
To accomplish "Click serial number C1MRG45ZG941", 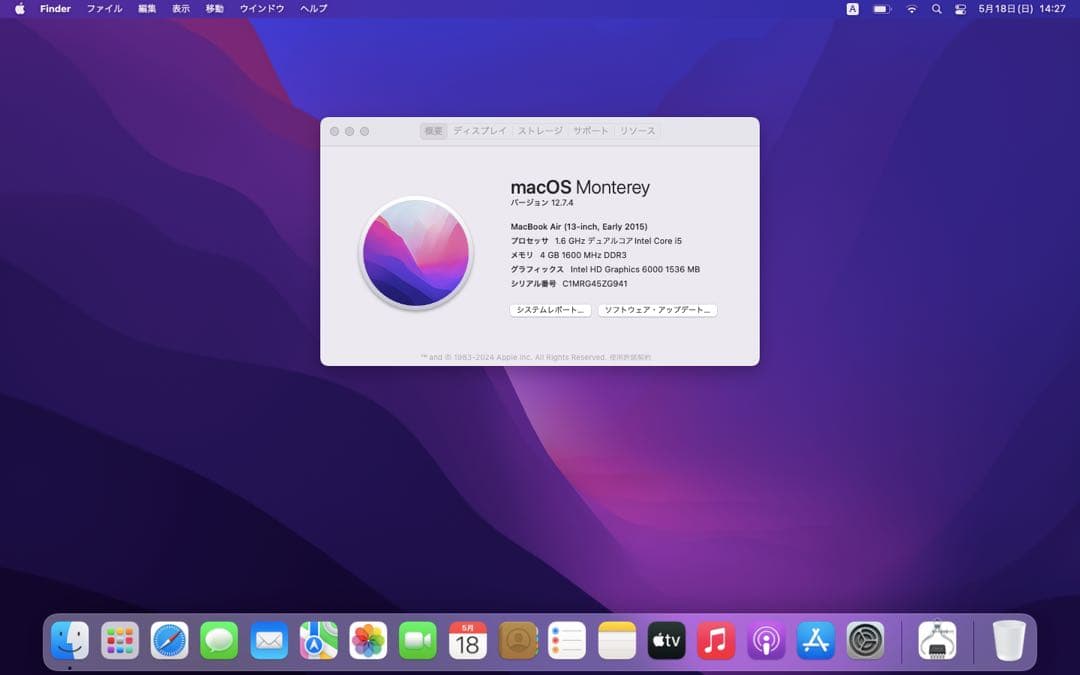I will click(x=594, y=284).
